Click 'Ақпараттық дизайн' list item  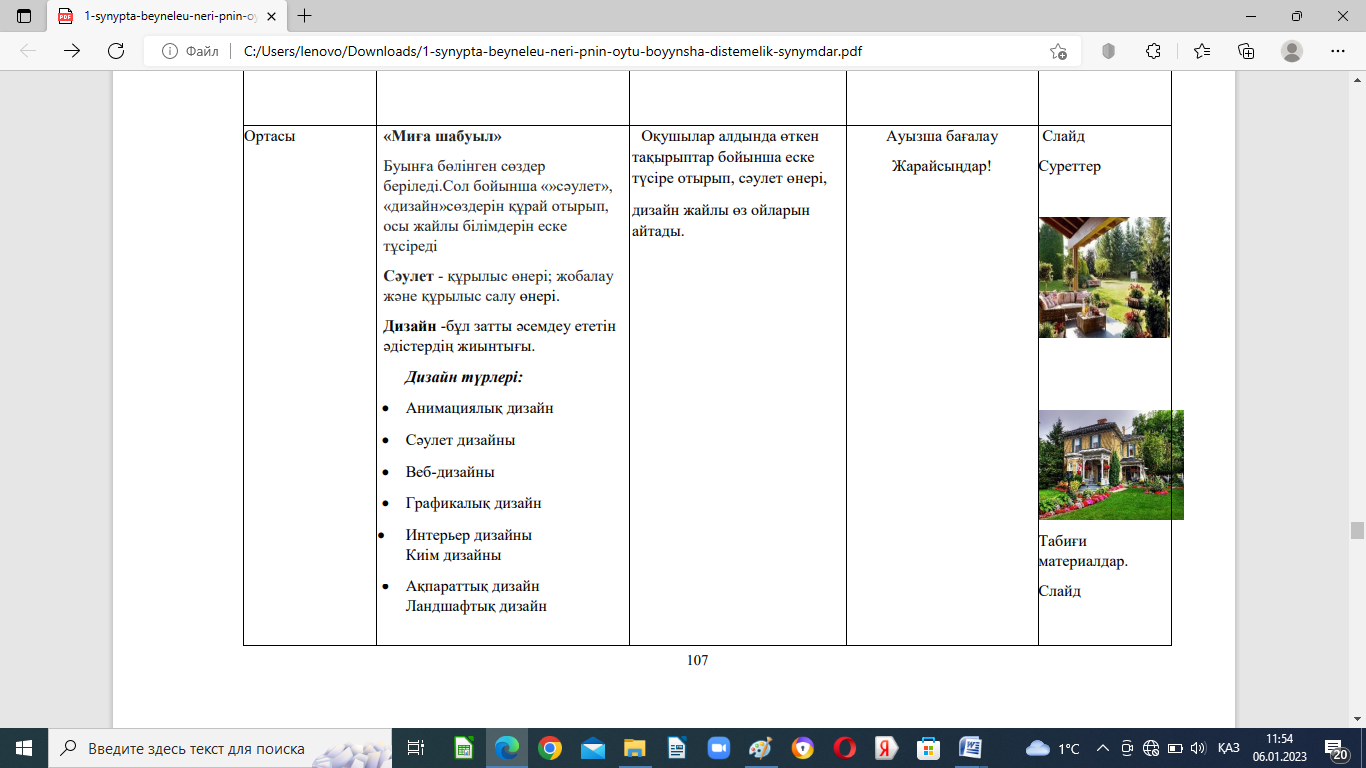tap(473, 586)
